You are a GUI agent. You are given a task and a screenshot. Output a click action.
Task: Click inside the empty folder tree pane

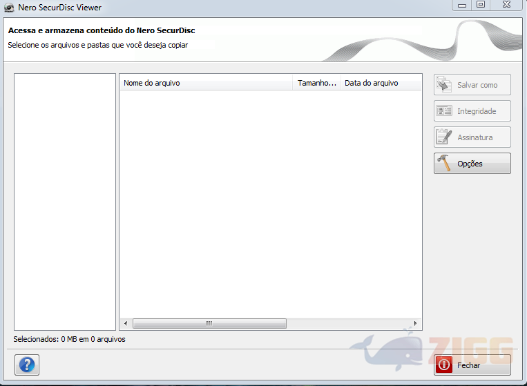click(65, 202)
